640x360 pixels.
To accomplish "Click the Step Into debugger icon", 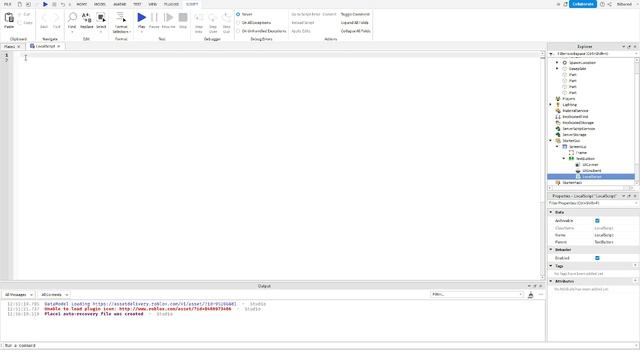I will [x=199, y=18].
